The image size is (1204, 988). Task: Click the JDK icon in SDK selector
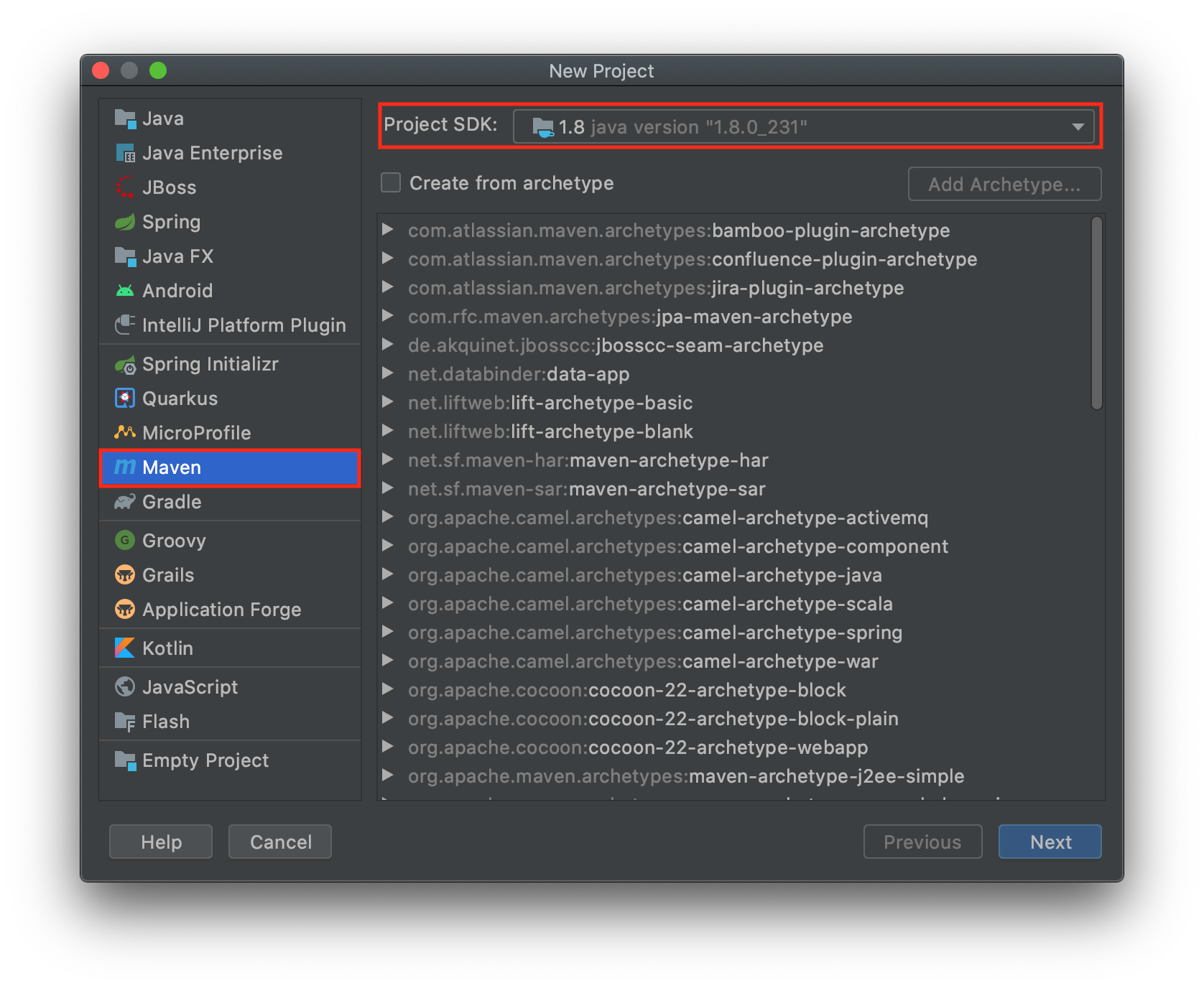pyautogui.click(x=543, y=128)
